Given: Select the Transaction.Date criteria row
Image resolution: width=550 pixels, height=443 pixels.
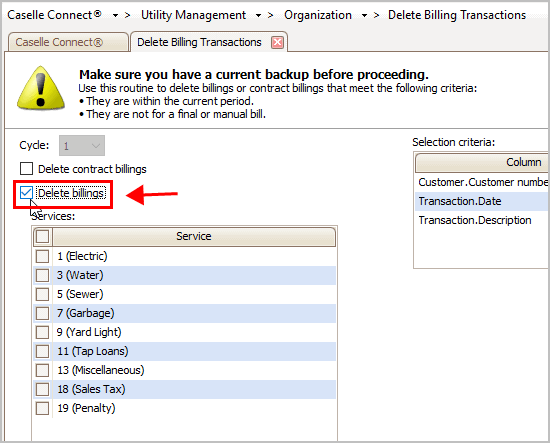Looking at the screenshot, I should coord(482,201).
